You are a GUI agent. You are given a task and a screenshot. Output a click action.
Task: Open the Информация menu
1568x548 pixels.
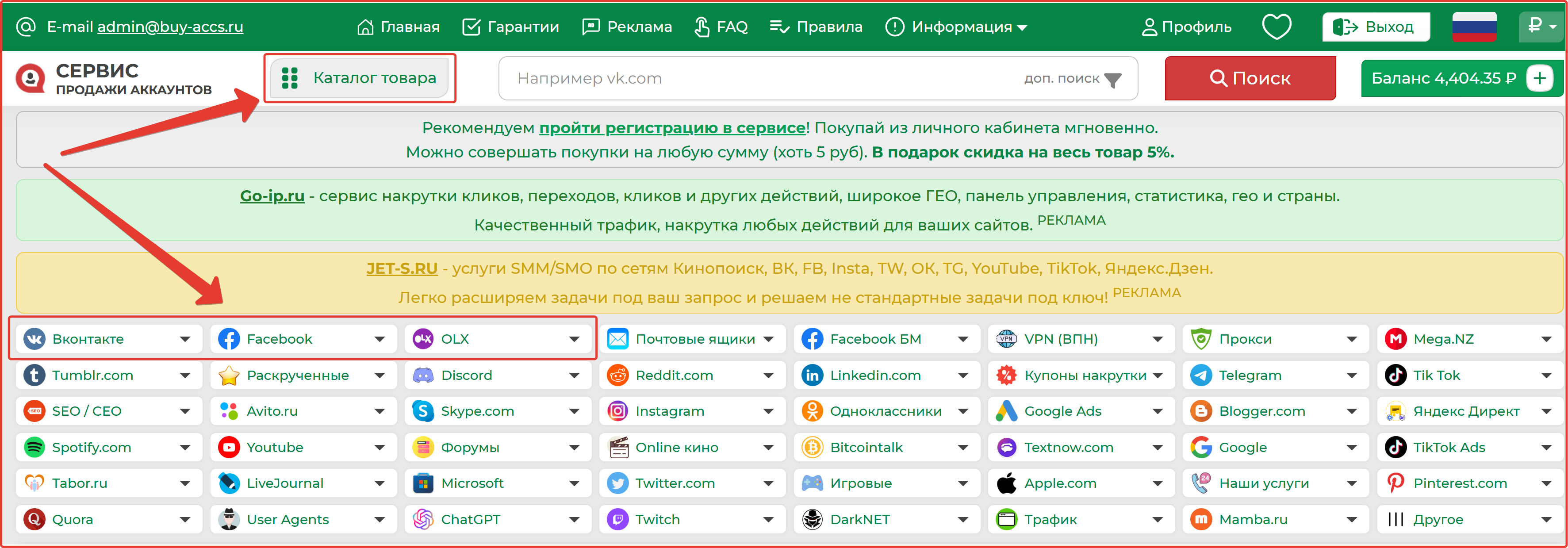coord(956,27)
